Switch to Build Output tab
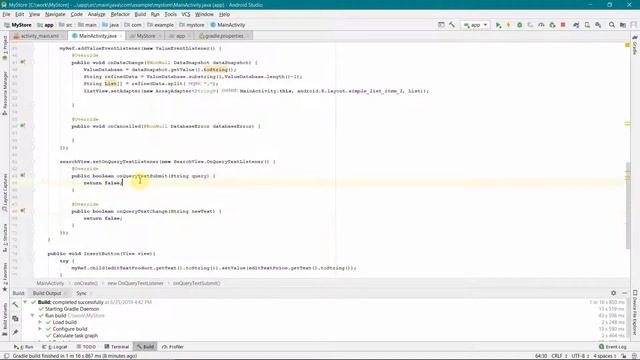 pos(49,293)
